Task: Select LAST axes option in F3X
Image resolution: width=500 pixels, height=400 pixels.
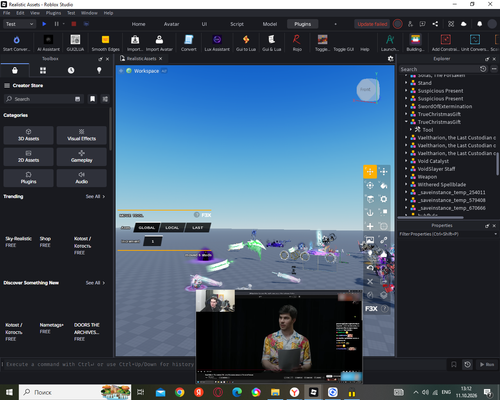Action: [197, 228]
